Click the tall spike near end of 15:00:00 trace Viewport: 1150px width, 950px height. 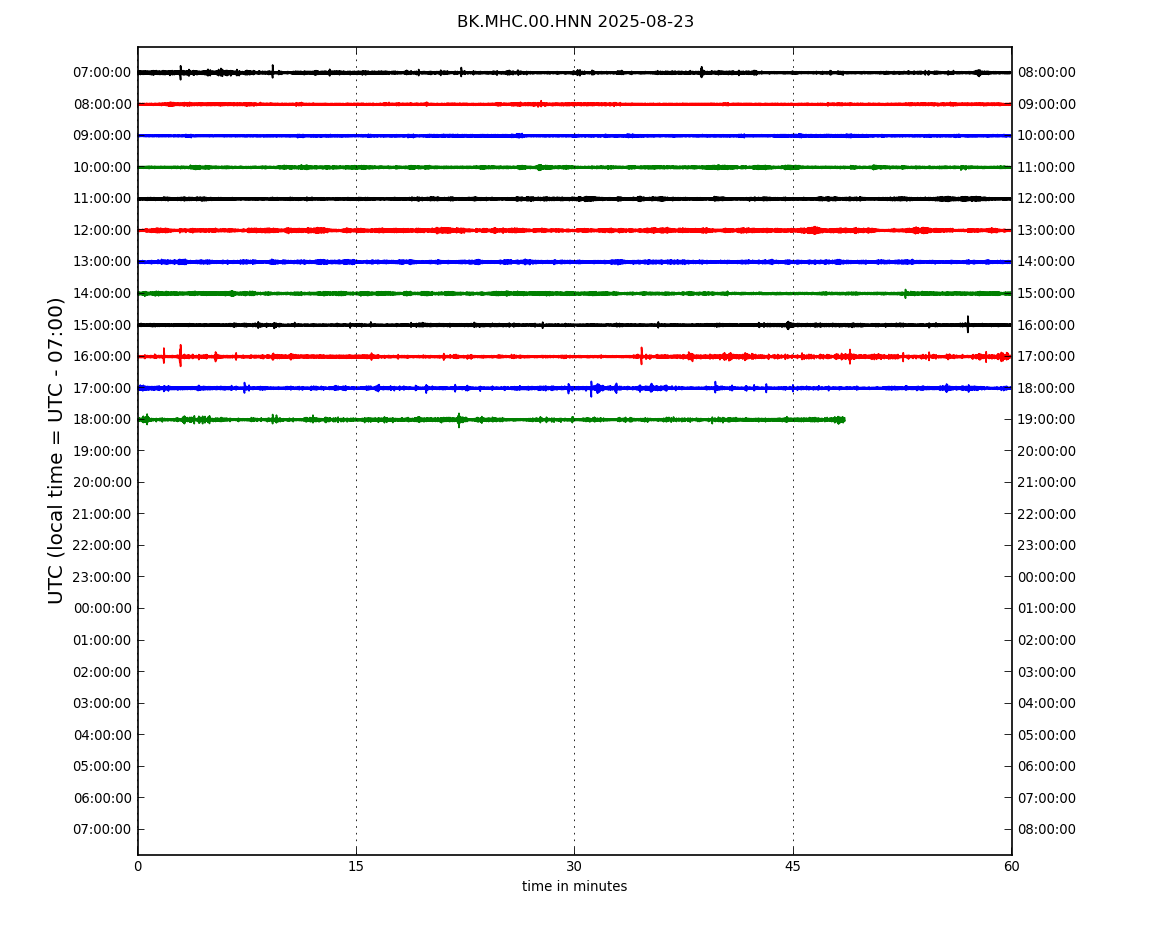click(967, 324)
